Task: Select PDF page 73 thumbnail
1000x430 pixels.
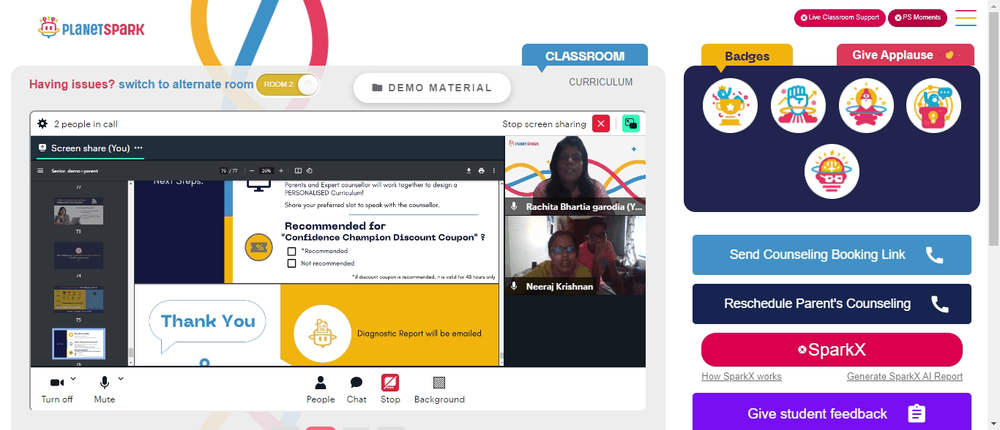Action: 78,211
